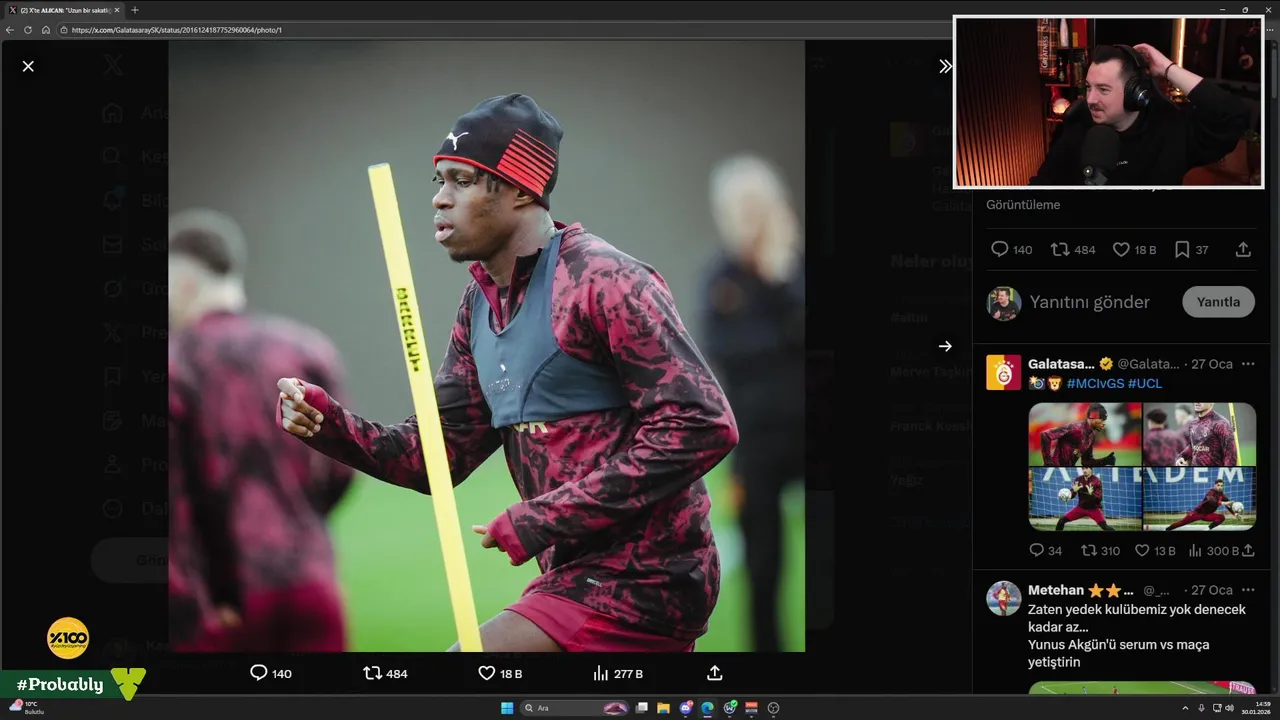Click the browser home button
Image resolution: width=1280 pixels, height=720 pixels.
click(45, 30)
